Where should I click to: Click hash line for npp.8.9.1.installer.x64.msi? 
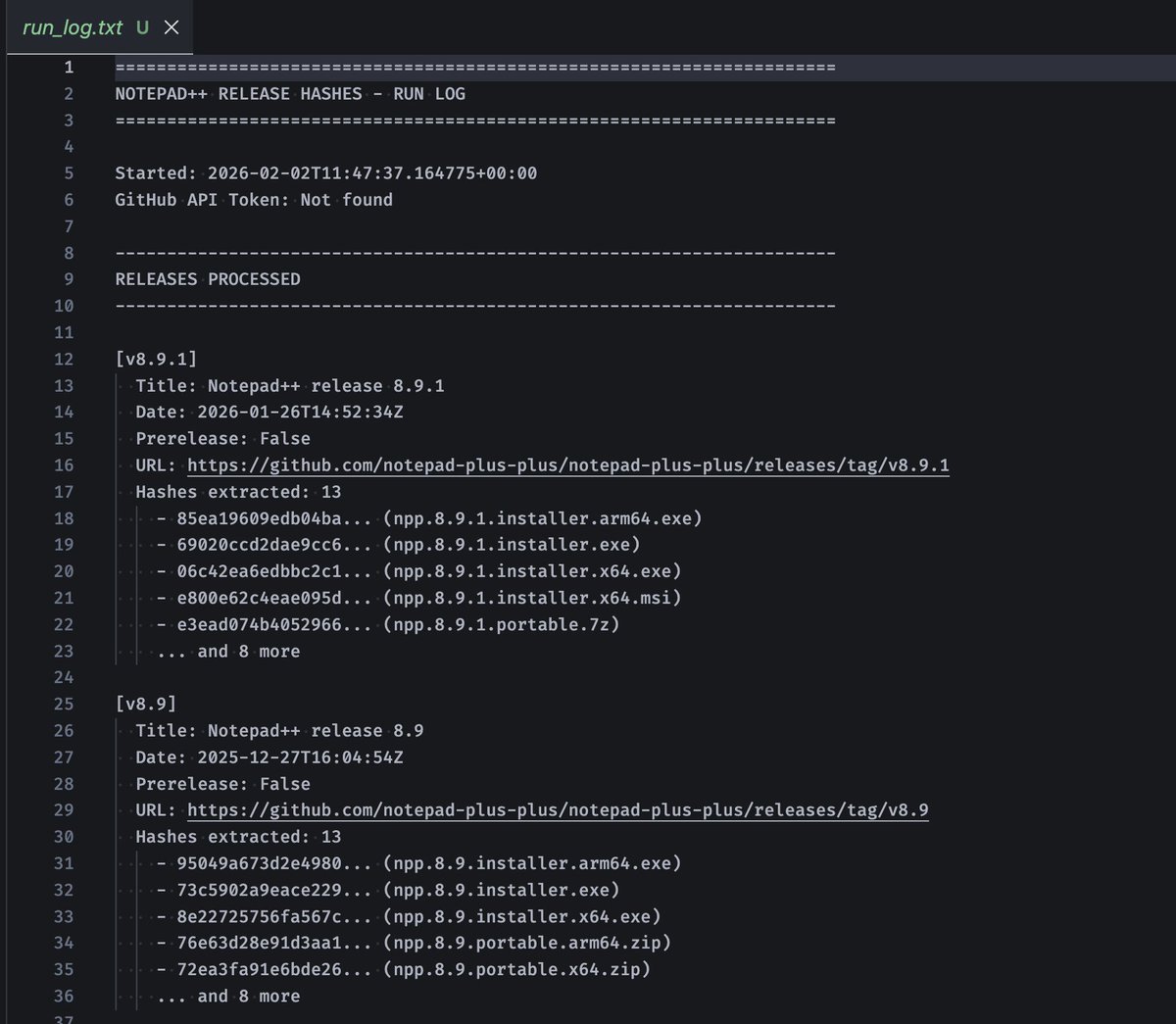[418, 598]
